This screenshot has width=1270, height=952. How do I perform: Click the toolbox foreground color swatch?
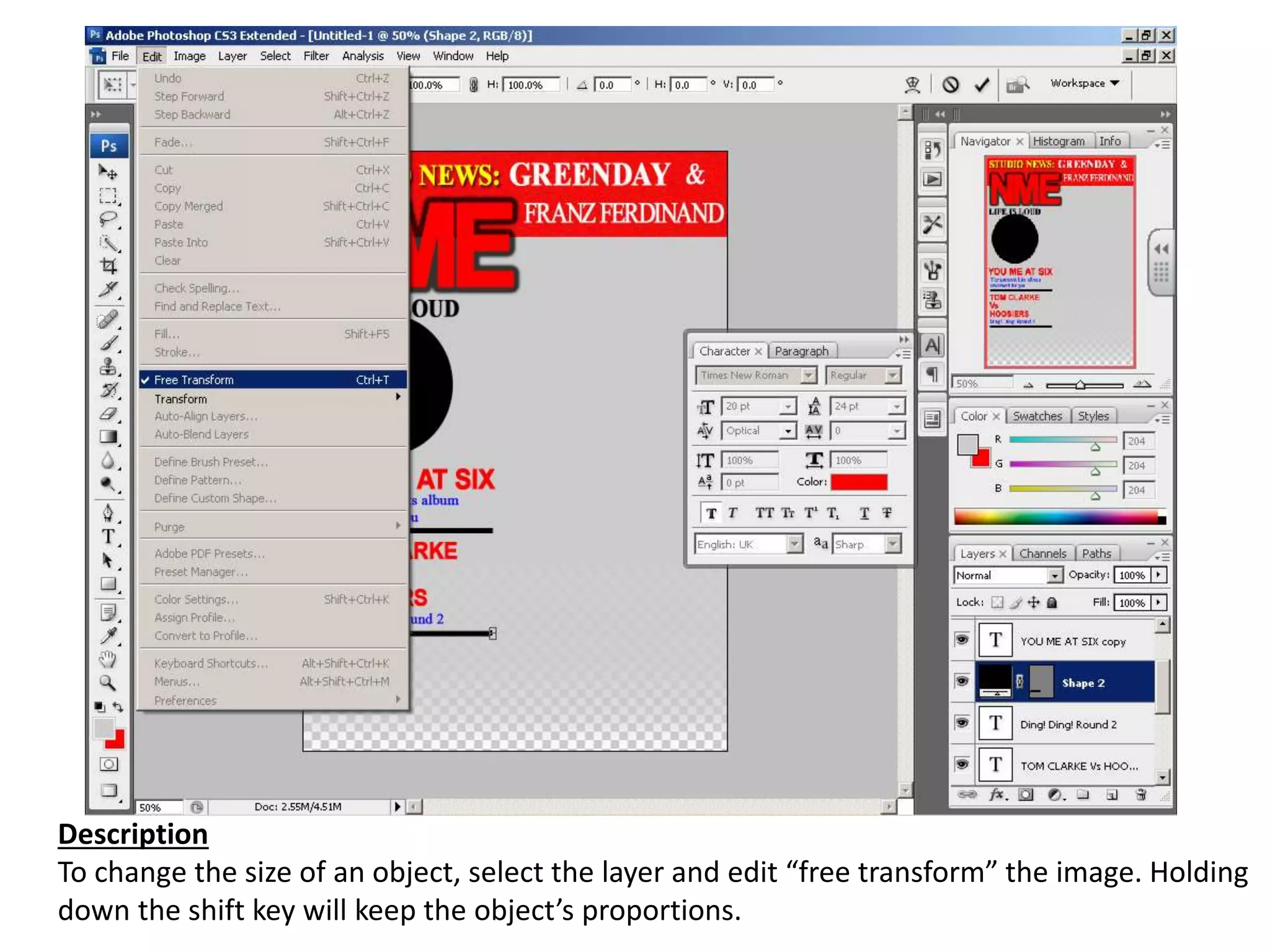coord(104,728)
